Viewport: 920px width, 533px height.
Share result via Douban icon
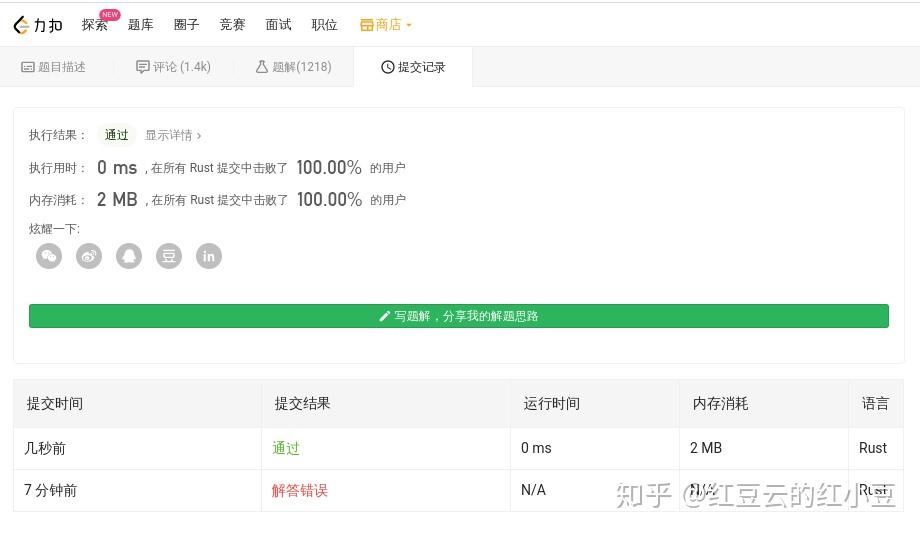point(169,256)
